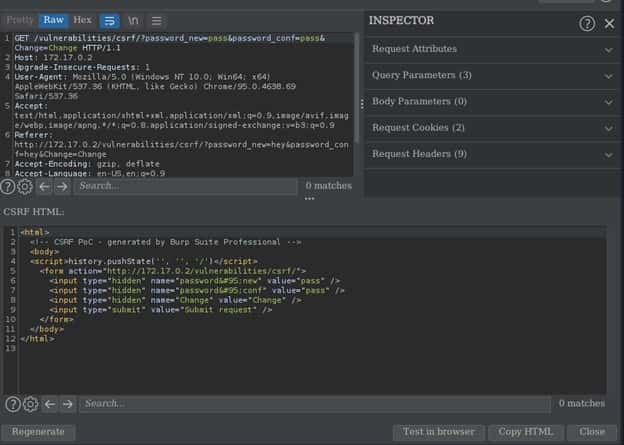
Task: Click the Inspector panel divider handle dots
Action: pyautogui.click(x=362, y=104)
